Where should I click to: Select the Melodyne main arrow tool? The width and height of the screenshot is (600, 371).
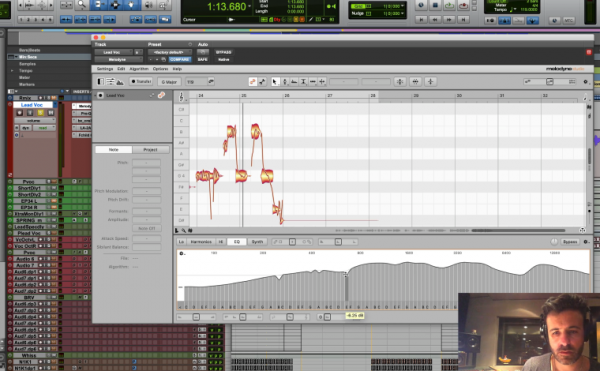pyautogui.click(x=275, y=81)
